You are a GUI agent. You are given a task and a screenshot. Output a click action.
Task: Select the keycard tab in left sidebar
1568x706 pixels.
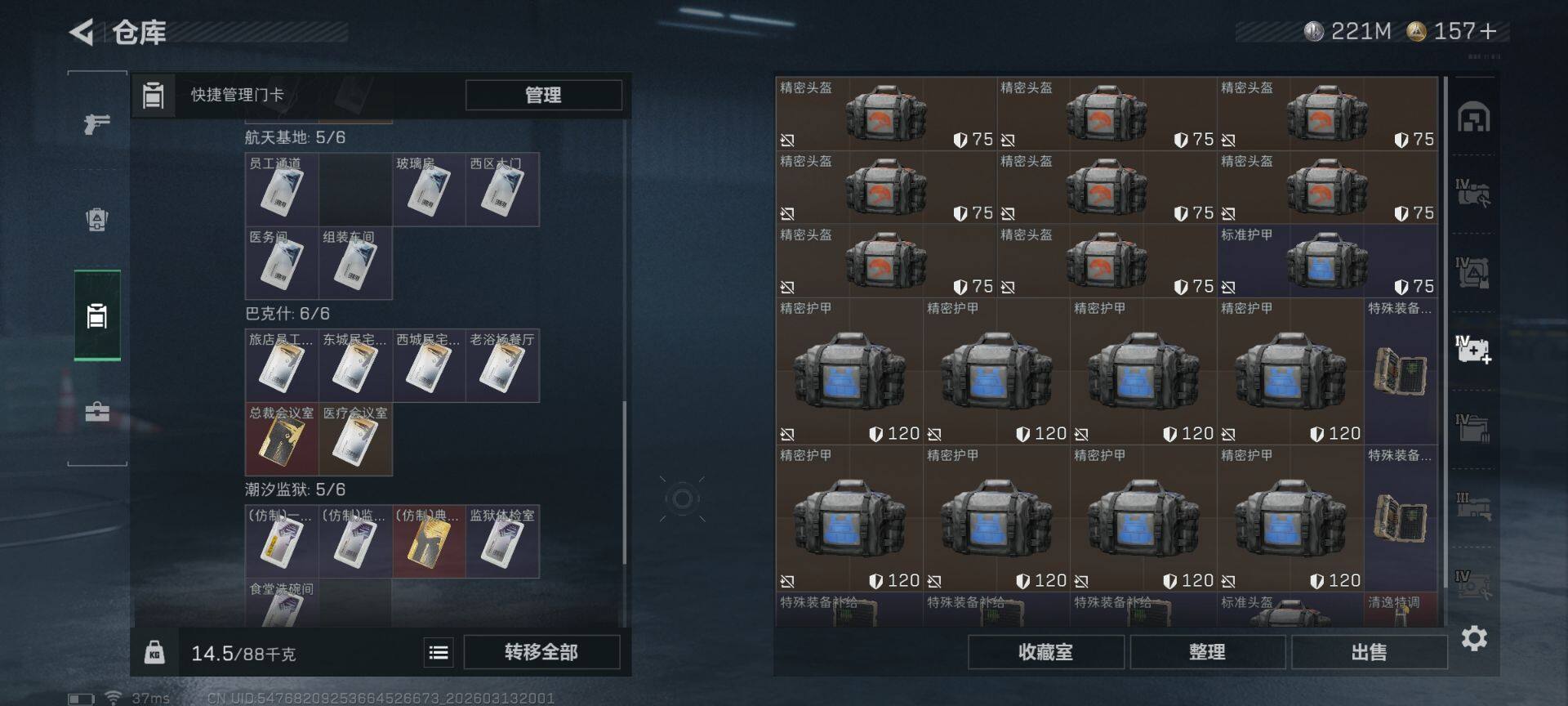97,315
